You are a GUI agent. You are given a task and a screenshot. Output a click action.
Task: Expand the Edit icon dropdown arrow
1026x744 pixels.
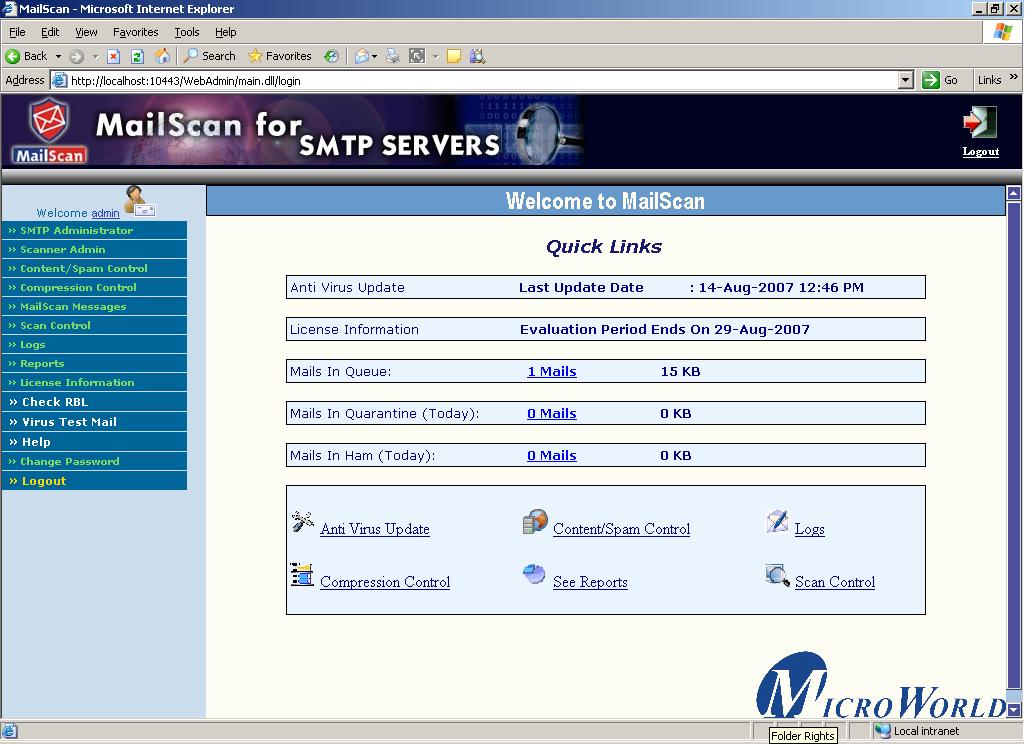click(x=435, y=56)
